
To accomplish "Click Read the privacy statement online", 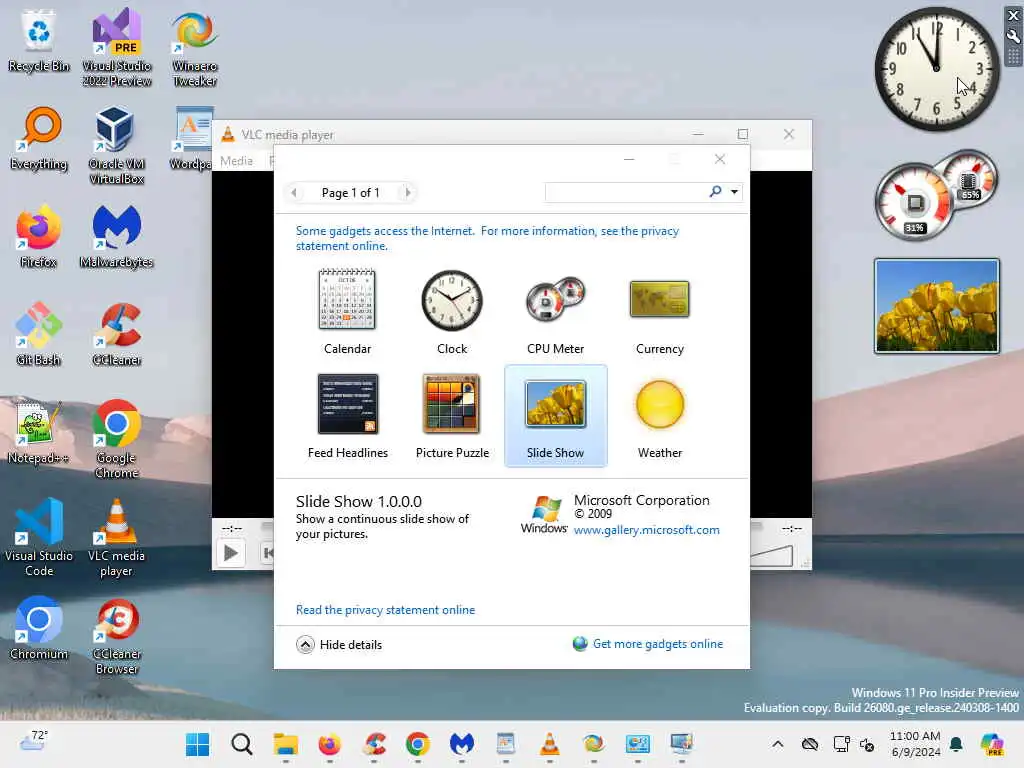I will pyautogui.click(x=385, y=609).
